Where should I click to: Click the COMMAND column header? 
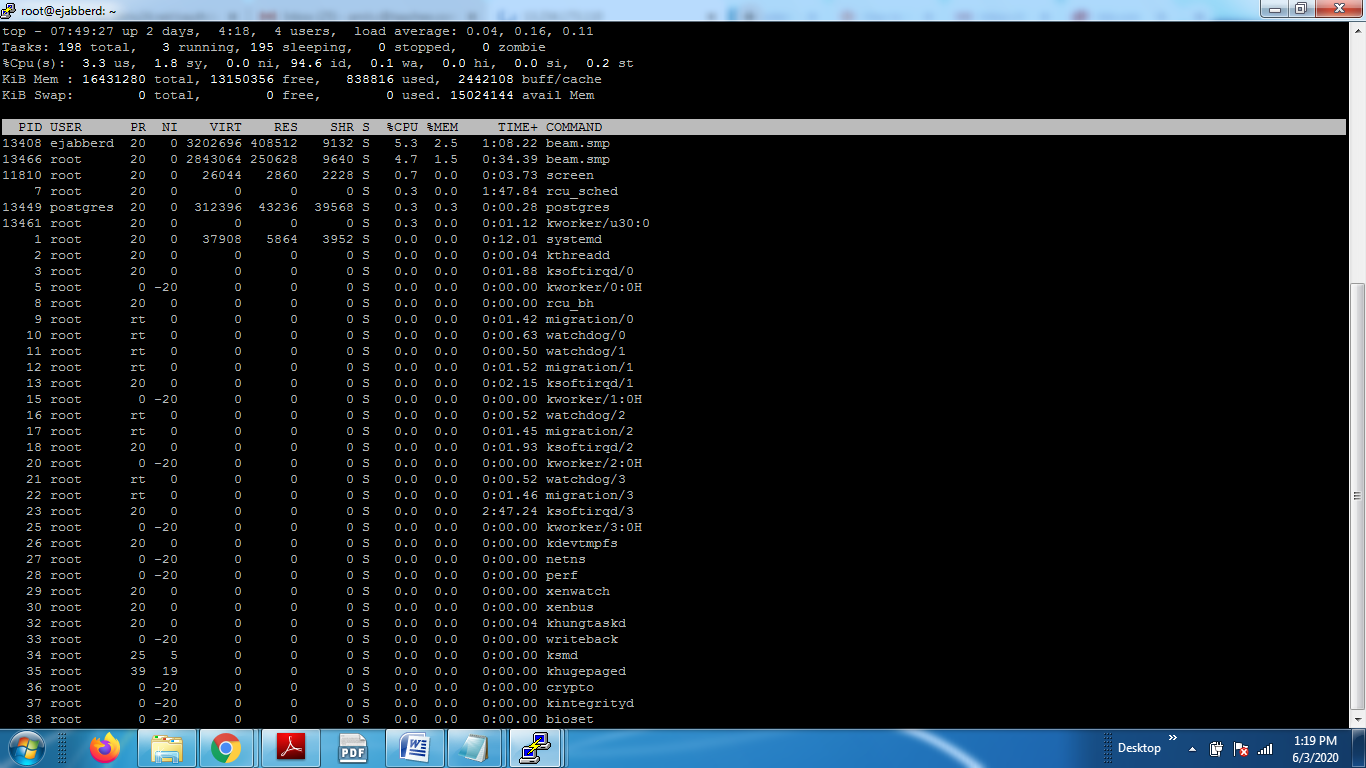(574, 127)
